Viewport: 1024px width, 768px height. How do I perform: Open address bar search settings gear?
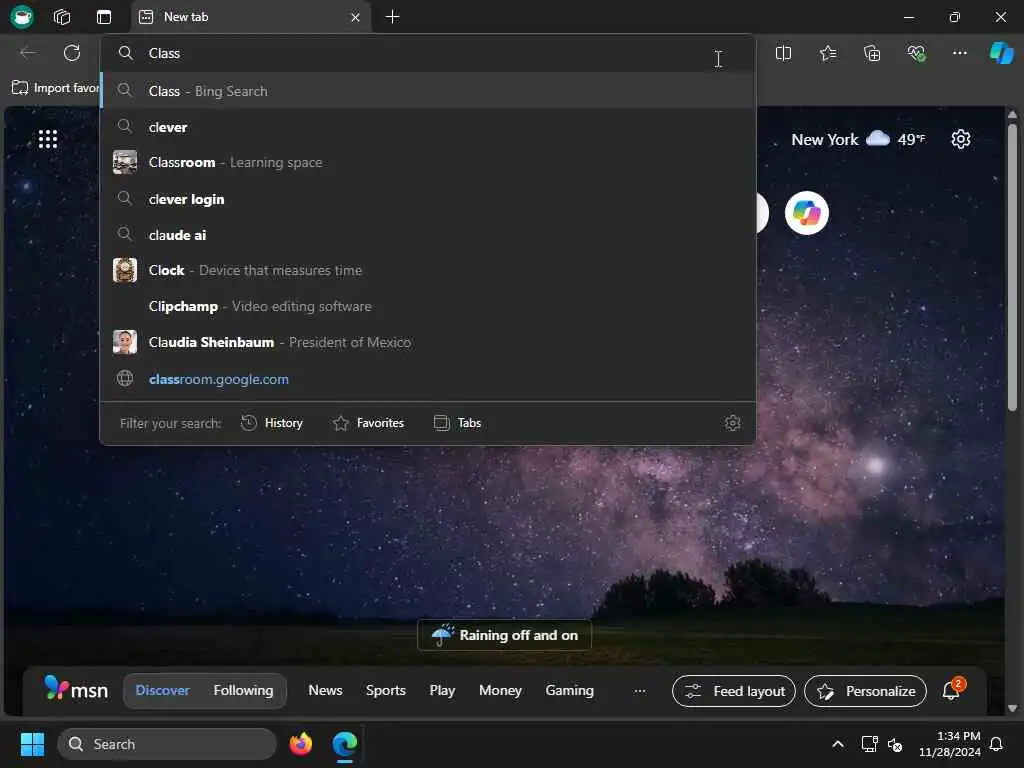point(733,423)
